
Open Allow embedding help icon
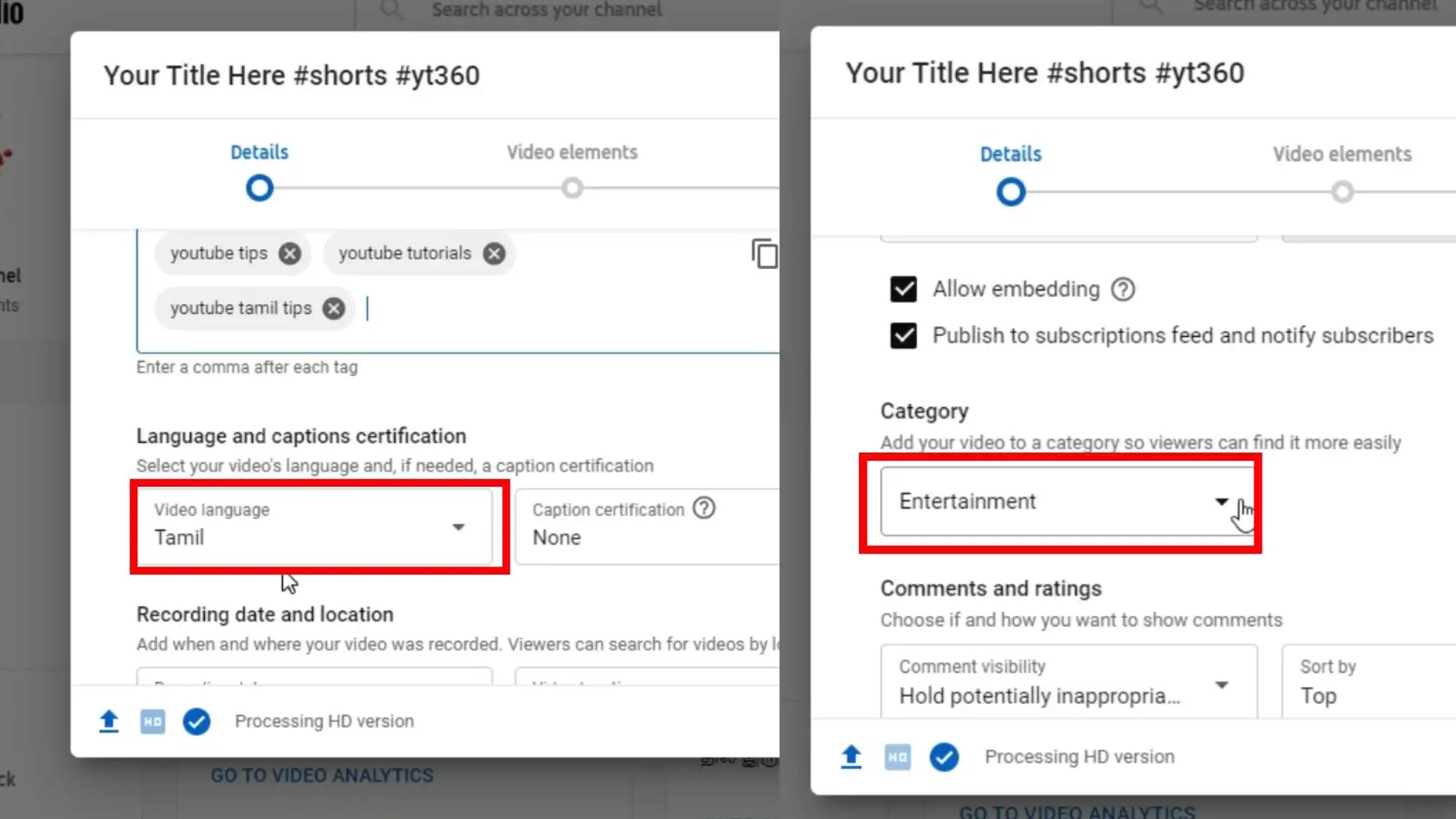point(1123,289)
